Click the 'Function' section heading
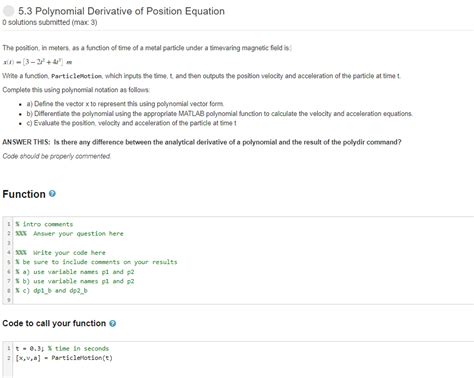 [24, 194]
